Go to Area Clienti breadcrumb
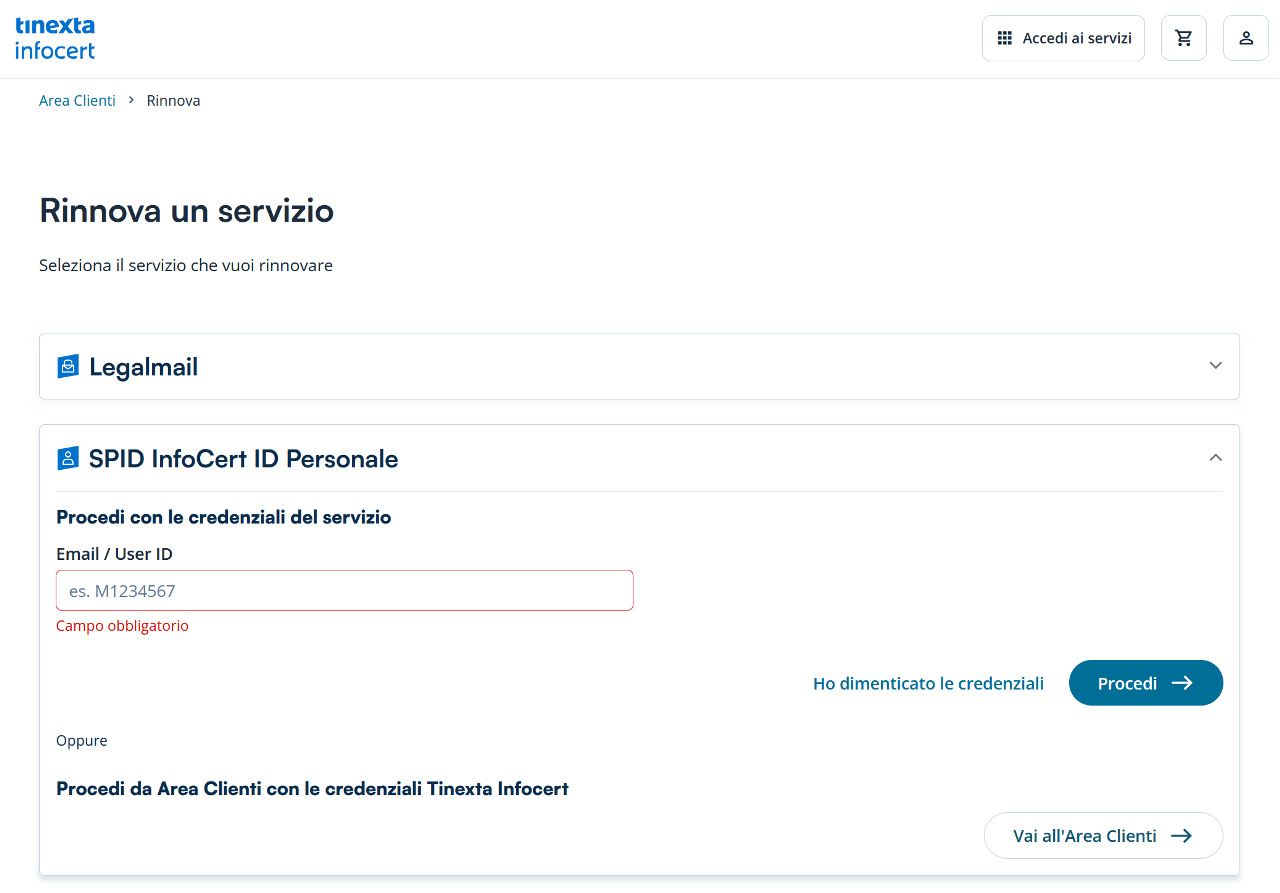 coord(77,101)
